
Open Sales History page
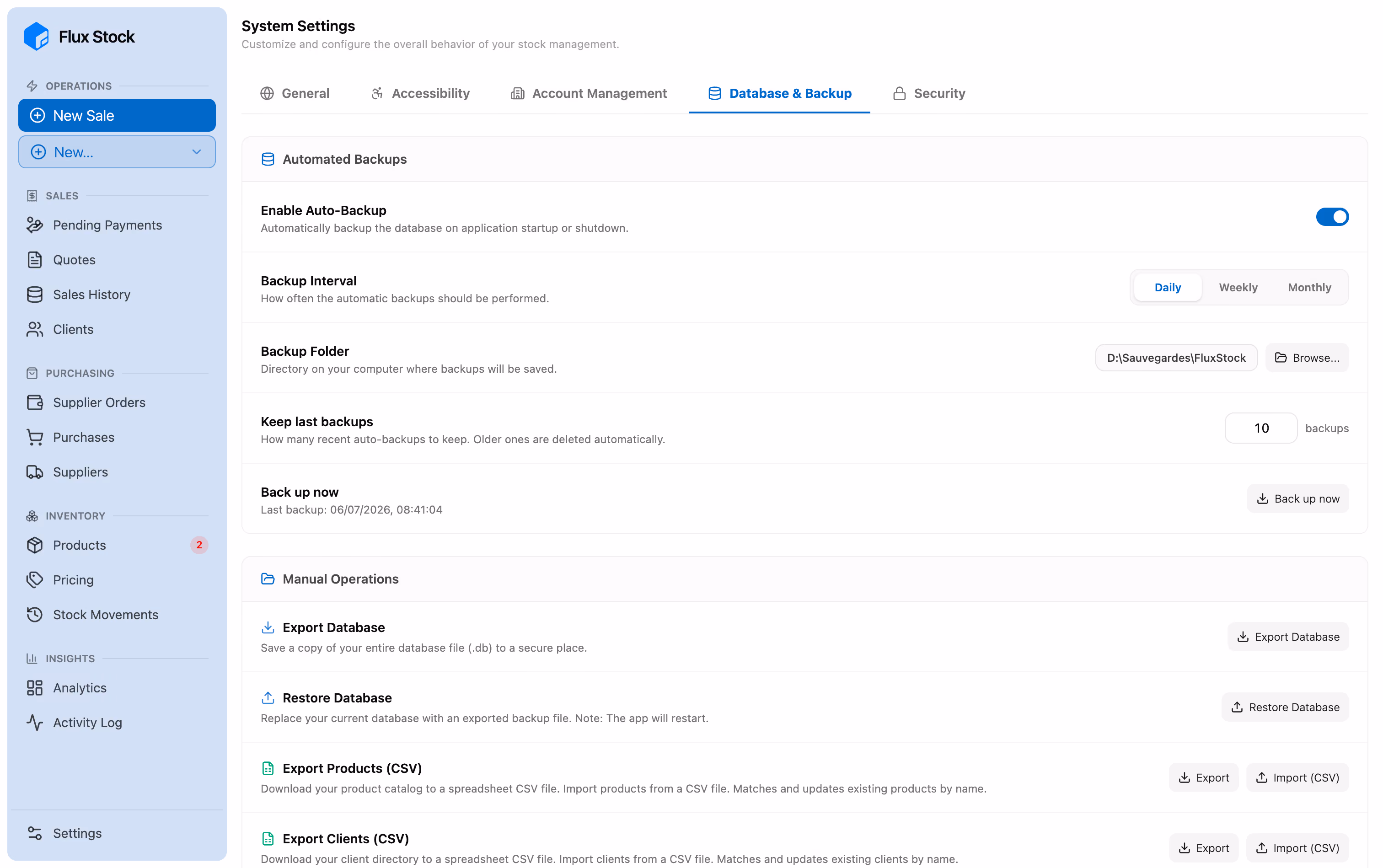tap(117, 295)
